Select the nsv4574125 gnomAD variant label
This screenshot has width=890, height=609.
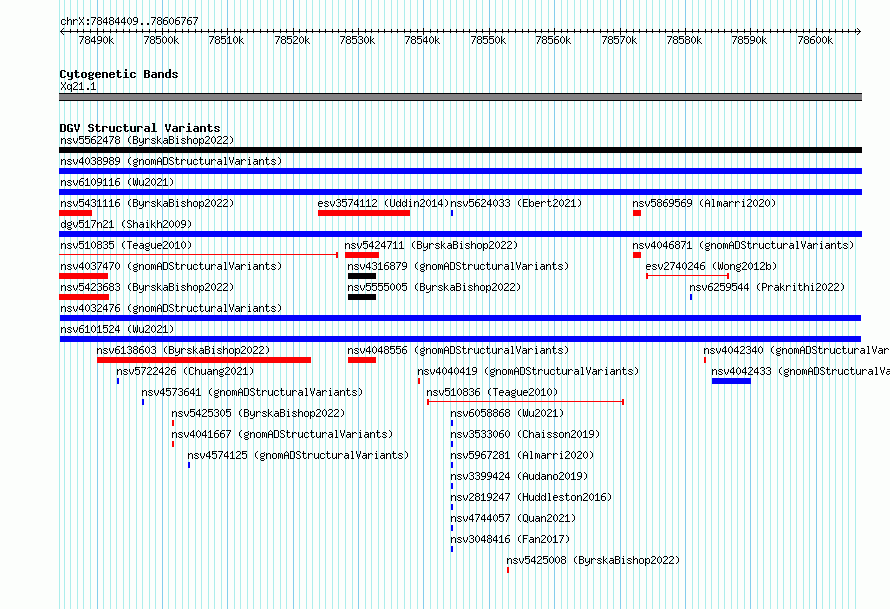point(298,455)
